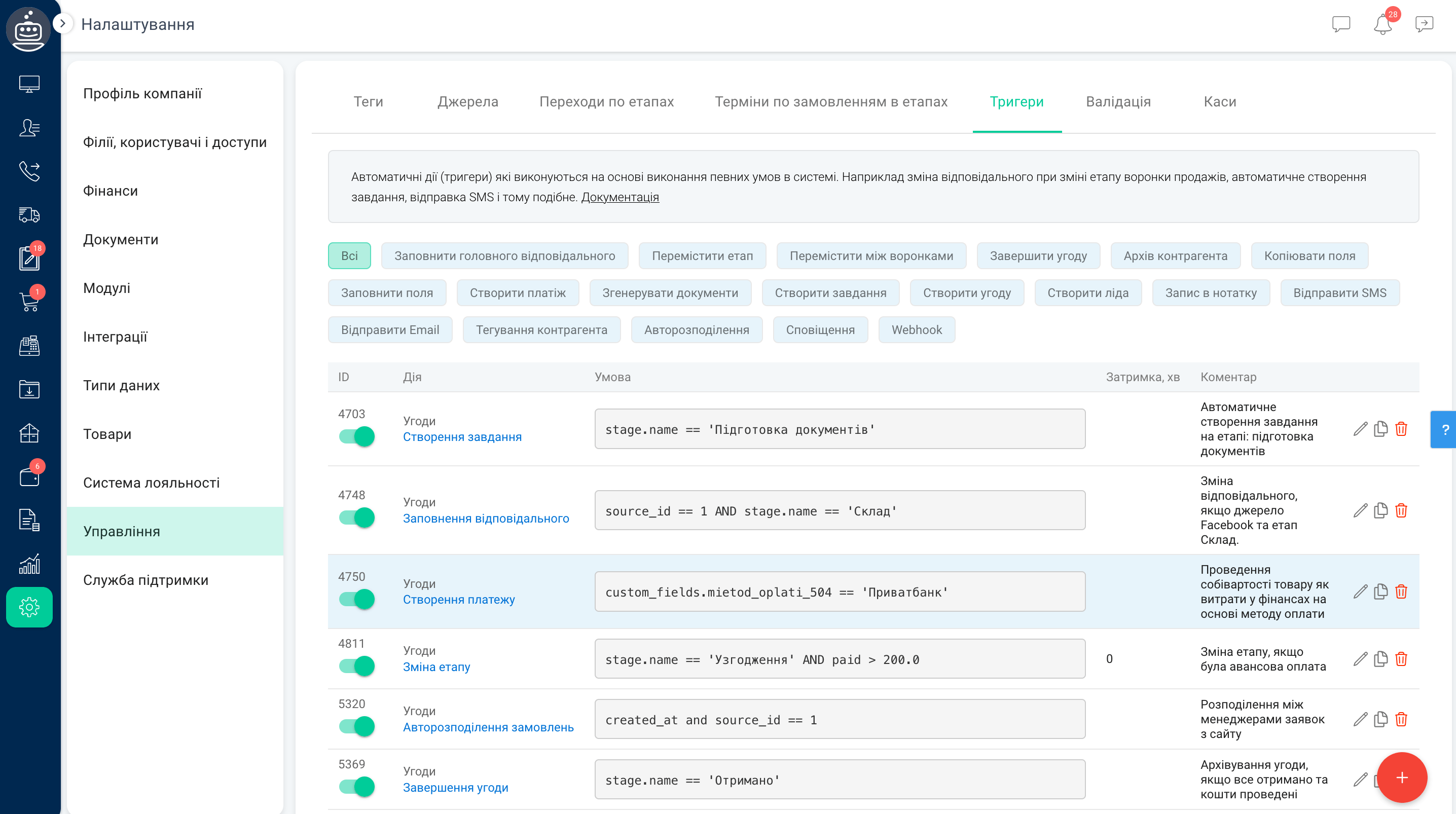The height and width of the screenshot is (814, 1456).
Task: Switch to the Джерела tab
Action: click(468, 102)
